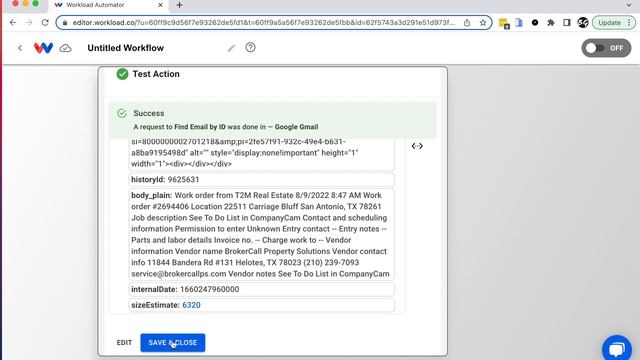
Task: Click the share page icon in address bar
Action: [467, 23]
